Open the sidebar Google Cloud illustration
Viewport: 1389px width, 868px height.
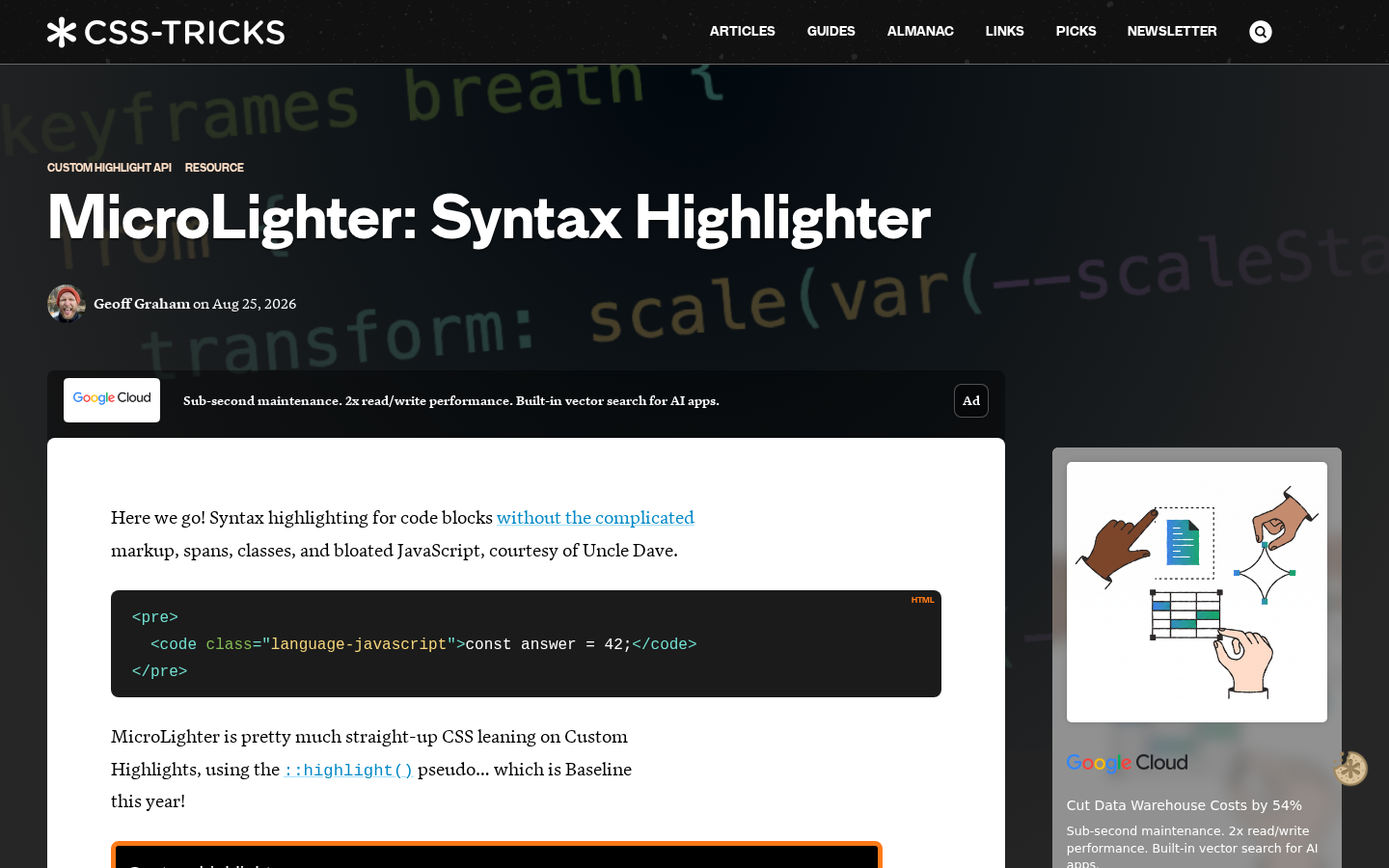coord(1197,592)
